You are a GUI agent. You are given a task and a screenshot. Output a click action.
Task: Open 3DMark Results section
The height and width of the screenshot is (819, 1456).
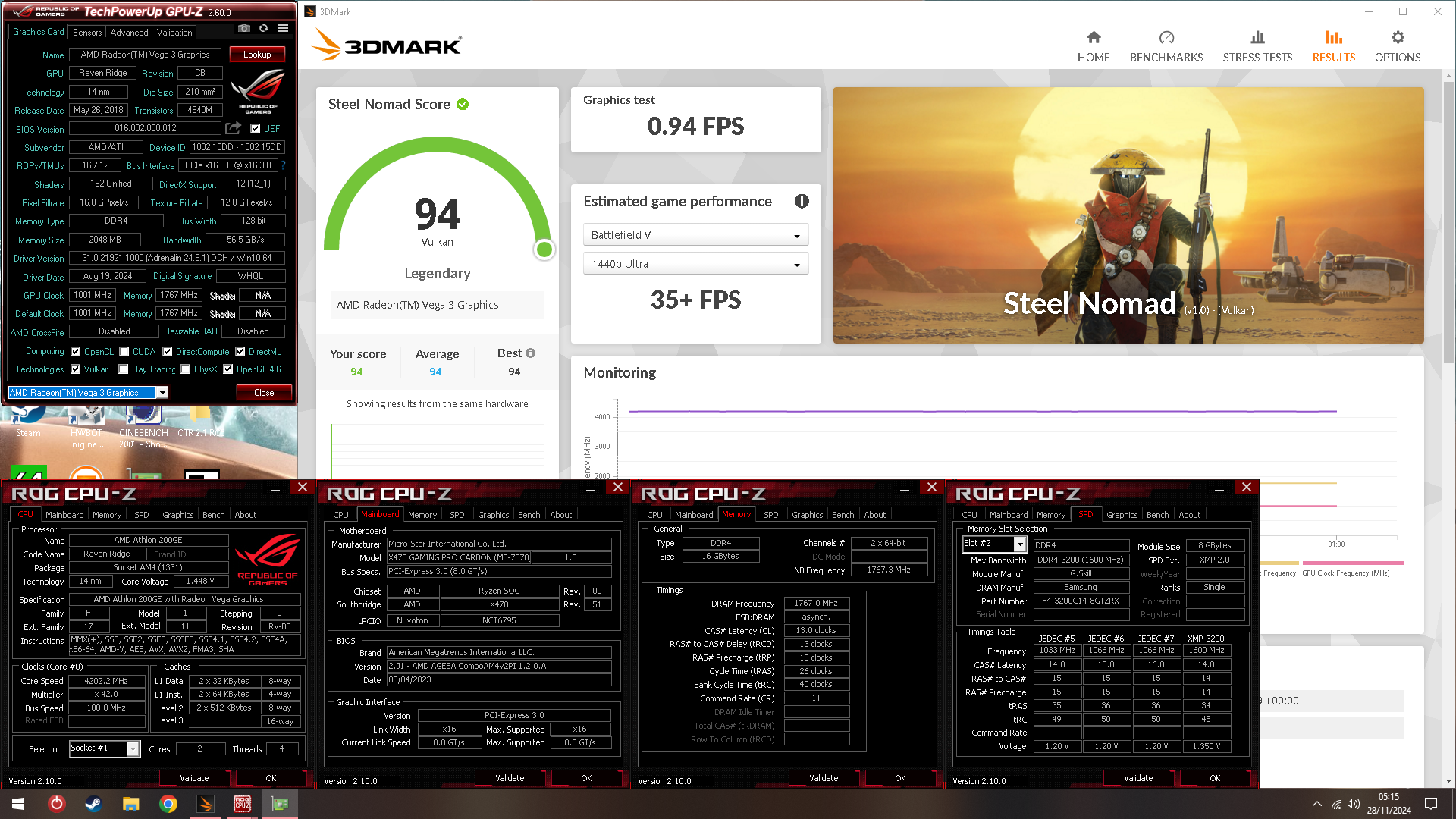(x=1334, y=46)
